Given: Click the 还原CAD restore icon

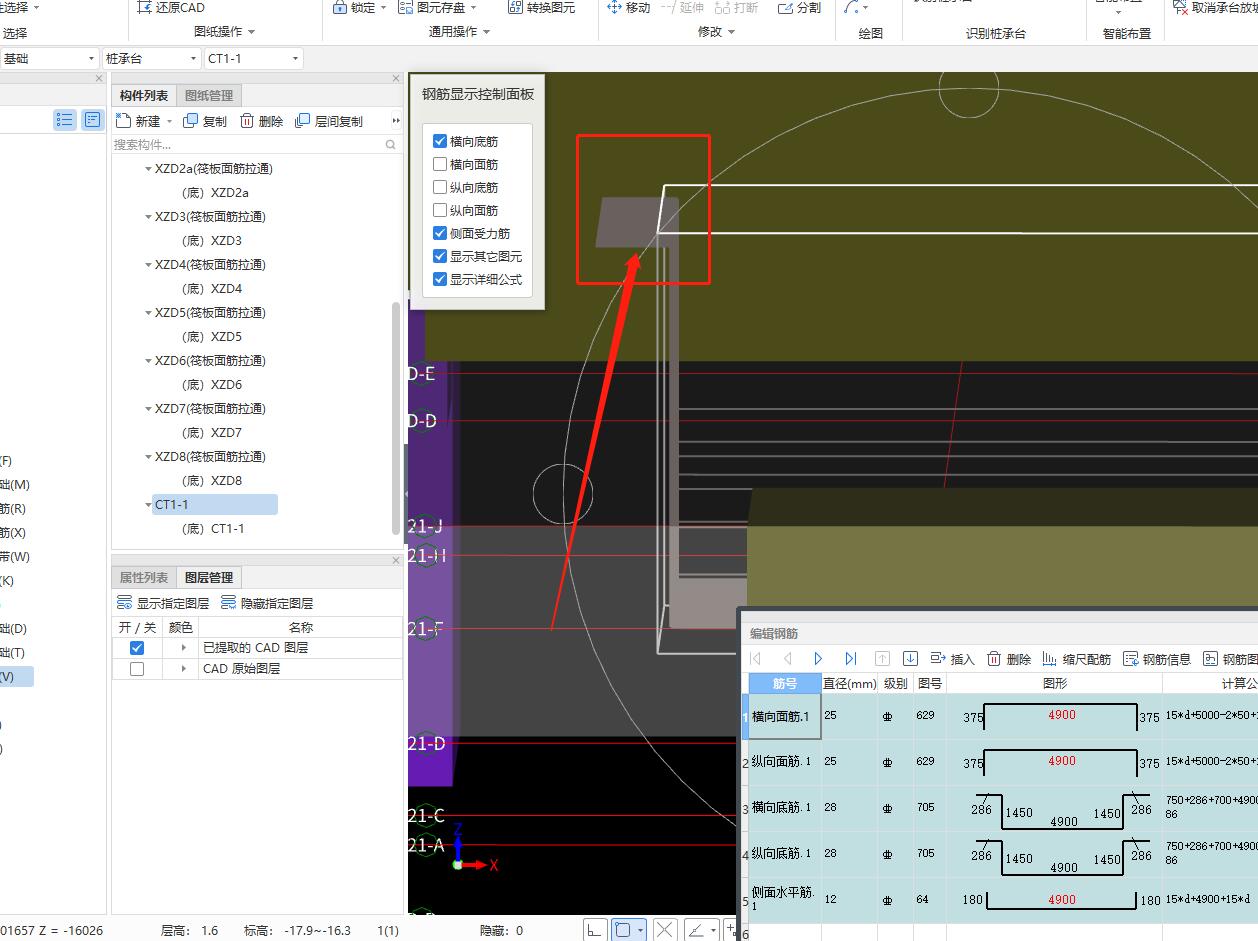Looking at the screenshot, I should point(144,7).
